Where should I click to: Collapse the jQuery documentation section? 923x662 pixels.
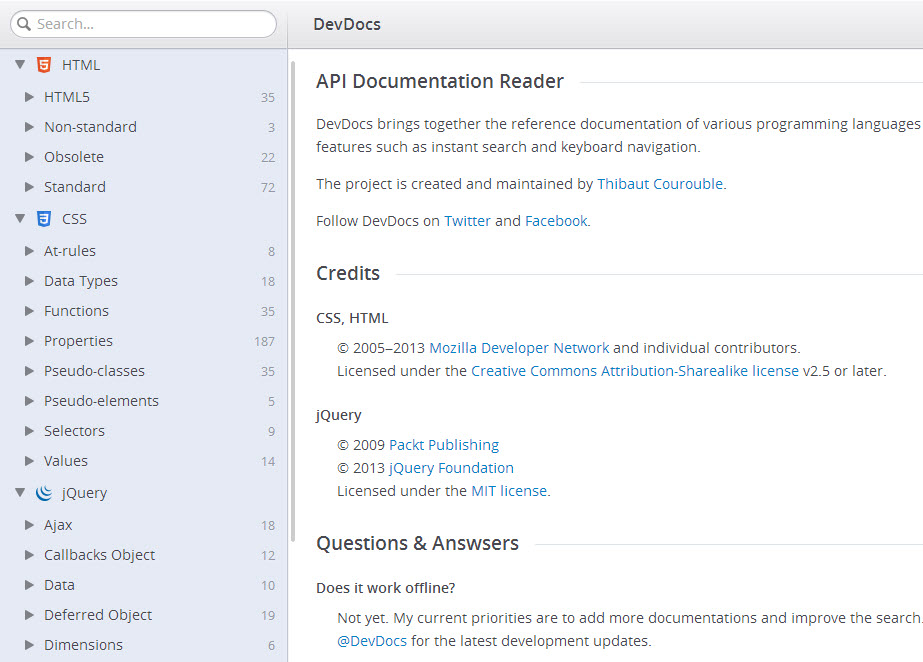coord(20,493)
